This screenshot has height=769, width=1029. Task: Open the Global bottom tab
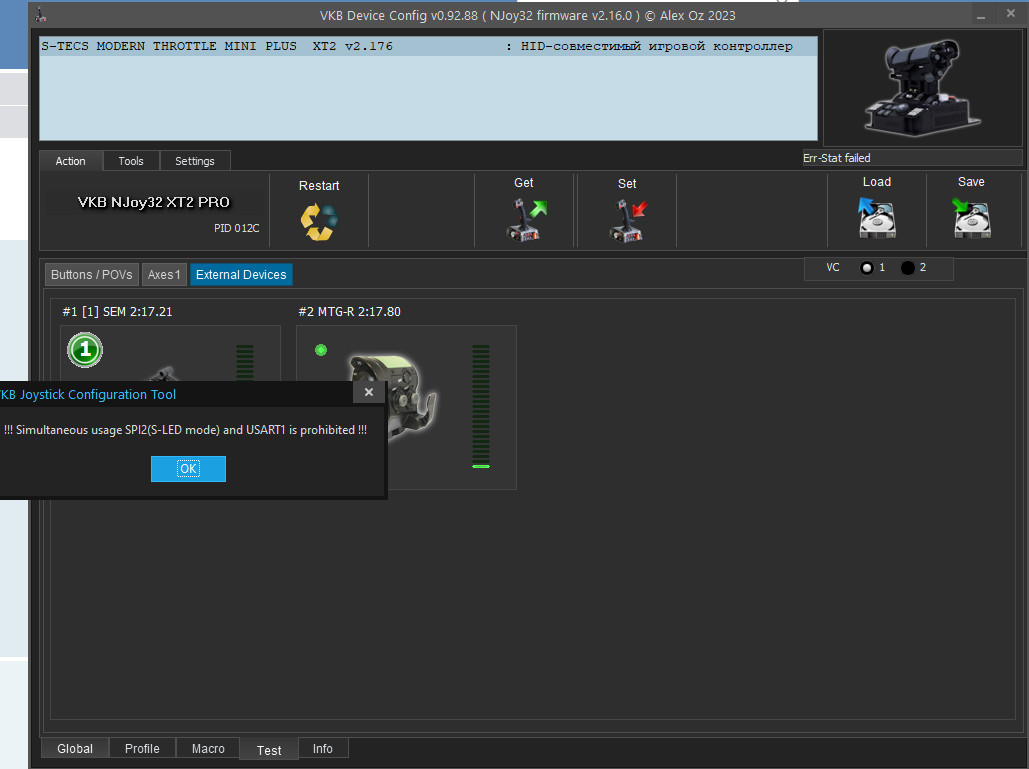pyautogui.click(x=75, y=748)
